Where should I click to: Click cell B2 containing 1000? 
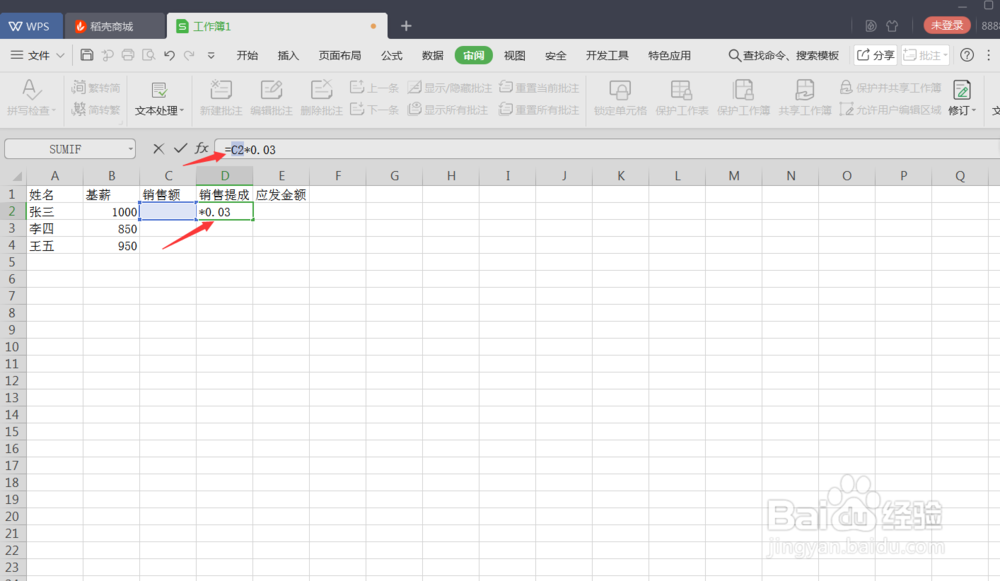click(111, 212)
